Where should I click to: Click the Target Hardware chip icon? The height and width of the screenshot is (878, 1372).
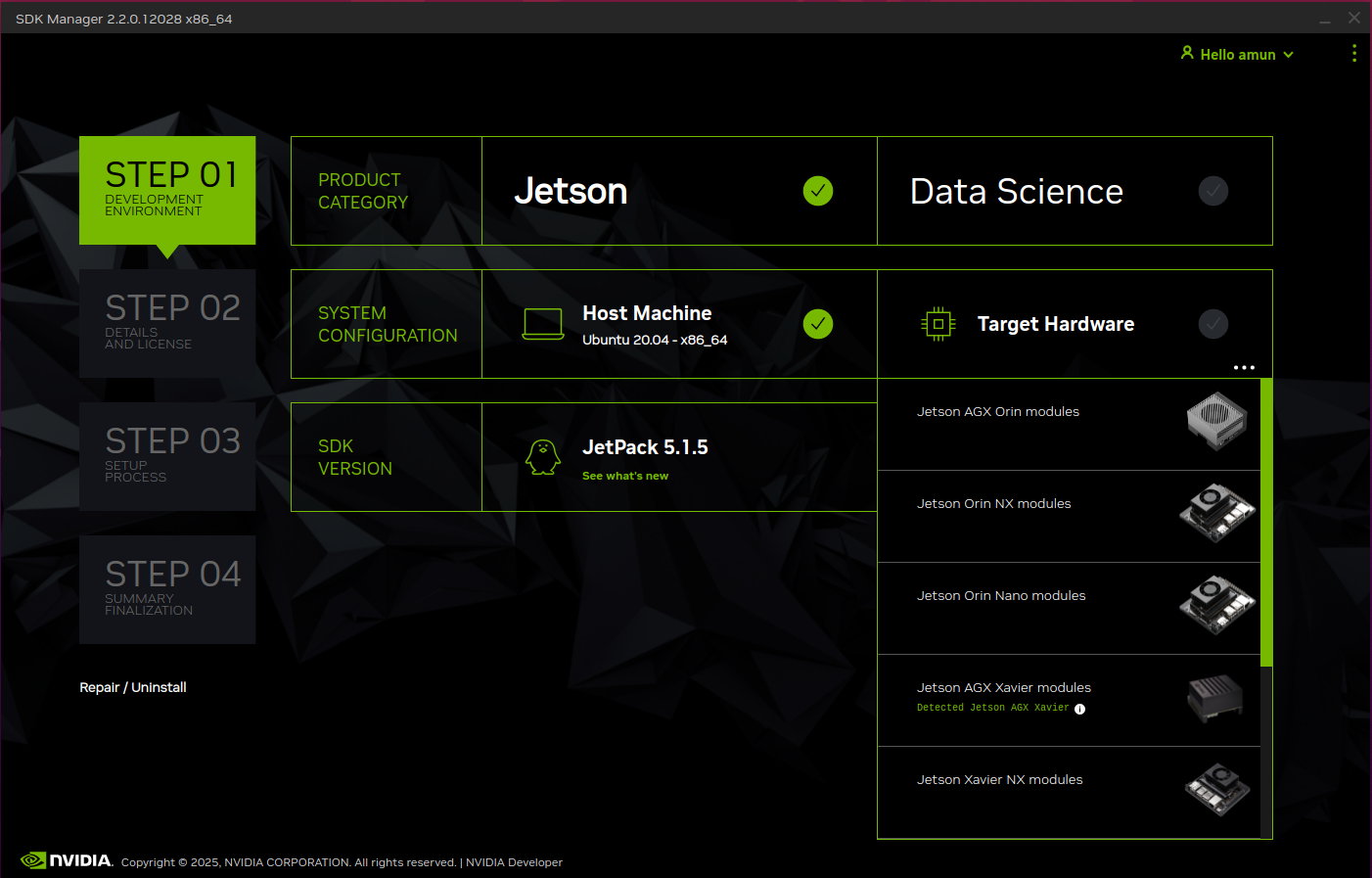[938, 324]
